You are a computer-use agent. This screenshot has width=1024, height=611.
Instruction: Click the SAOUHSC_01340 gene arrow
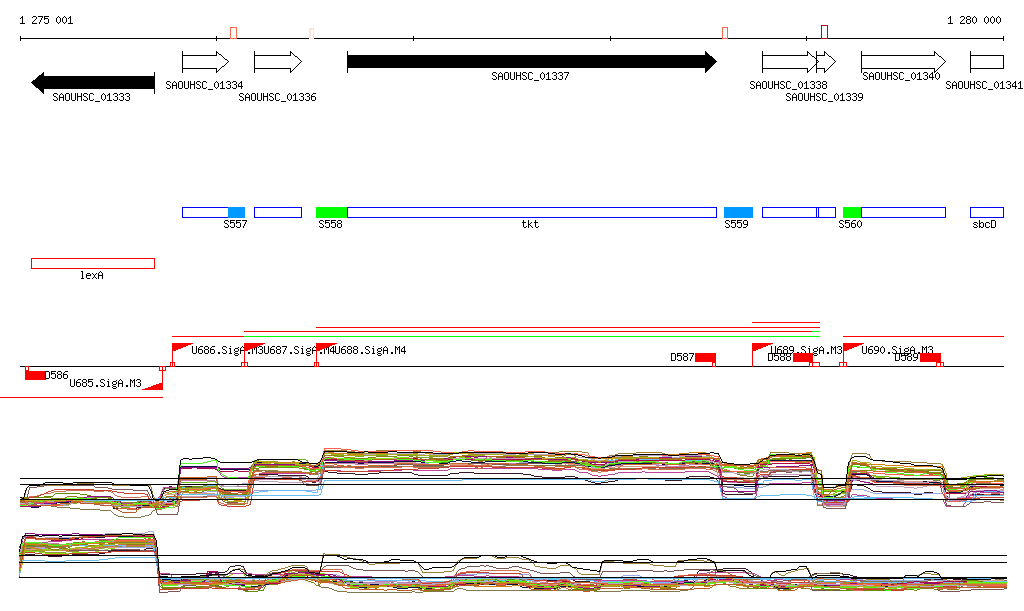(902, 62)
